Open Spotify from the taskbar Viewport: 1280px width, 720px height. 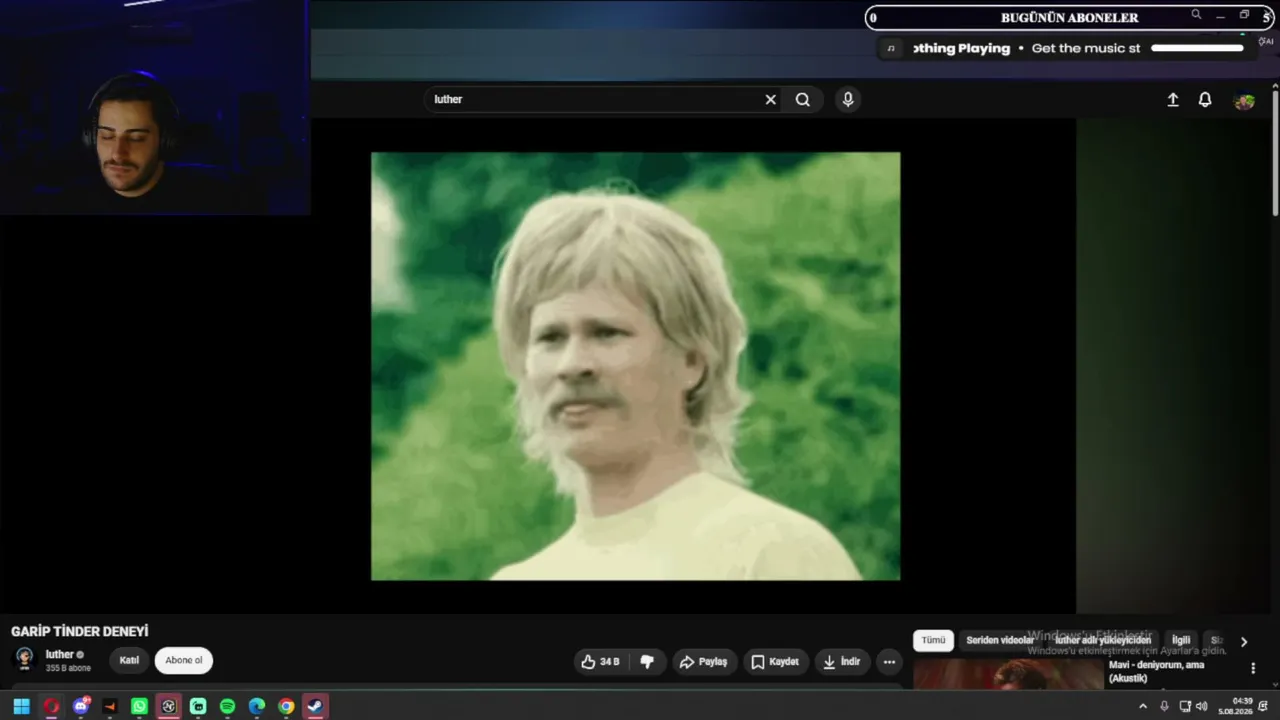[227, 706]
